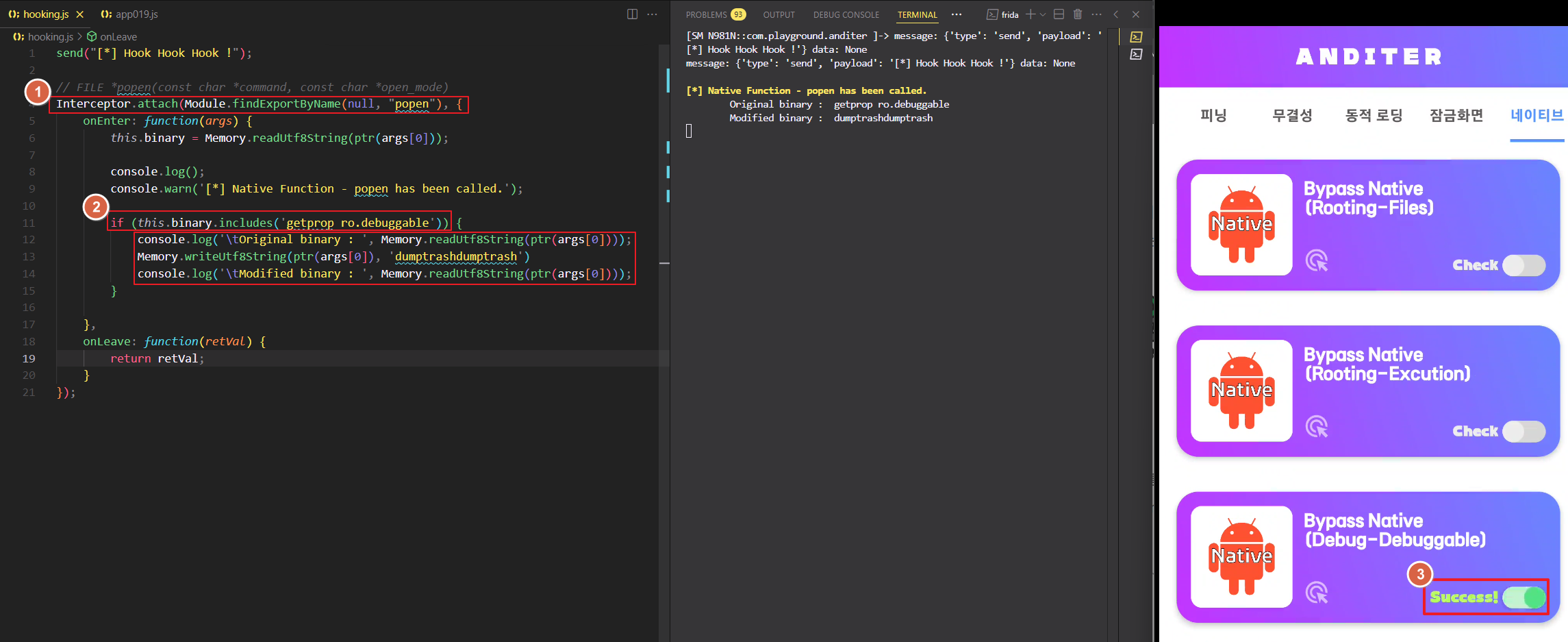Tap the pointer icon on the Rooting-Files card
Viewport: 1568px width, 642px height.
1317,260
